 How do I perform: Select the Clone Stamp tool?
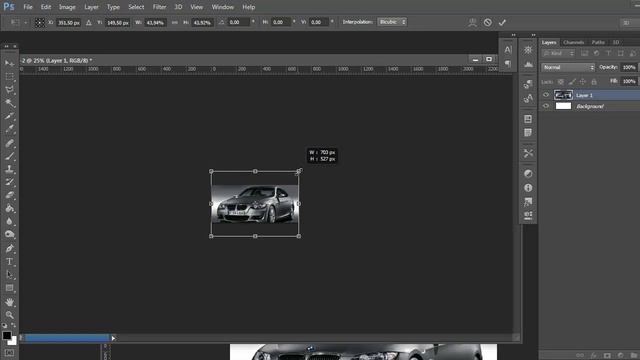tap(9, 169)
